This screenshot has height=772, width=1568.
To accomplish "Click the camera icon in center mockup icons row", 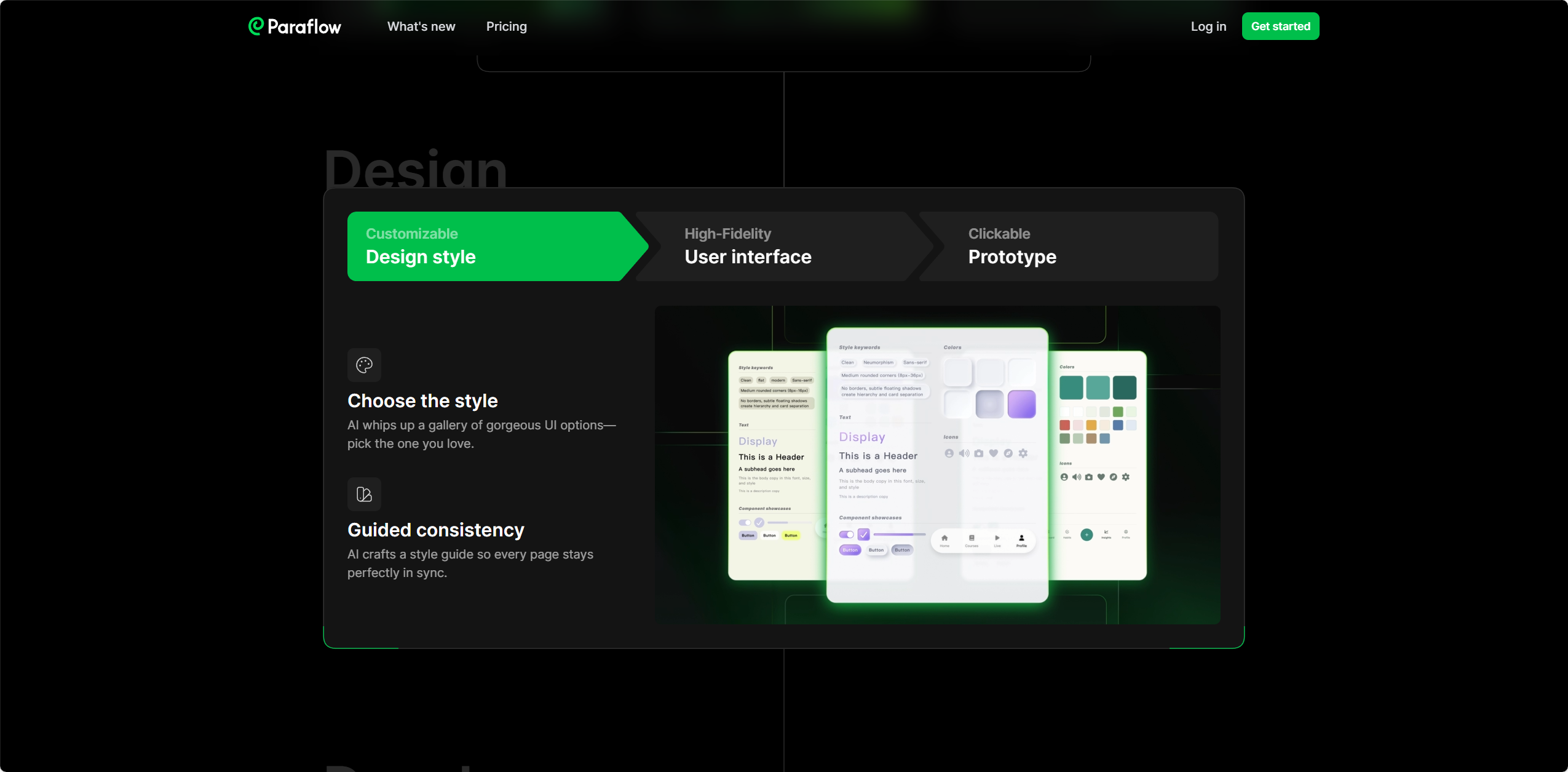I will tap(978, 453).
